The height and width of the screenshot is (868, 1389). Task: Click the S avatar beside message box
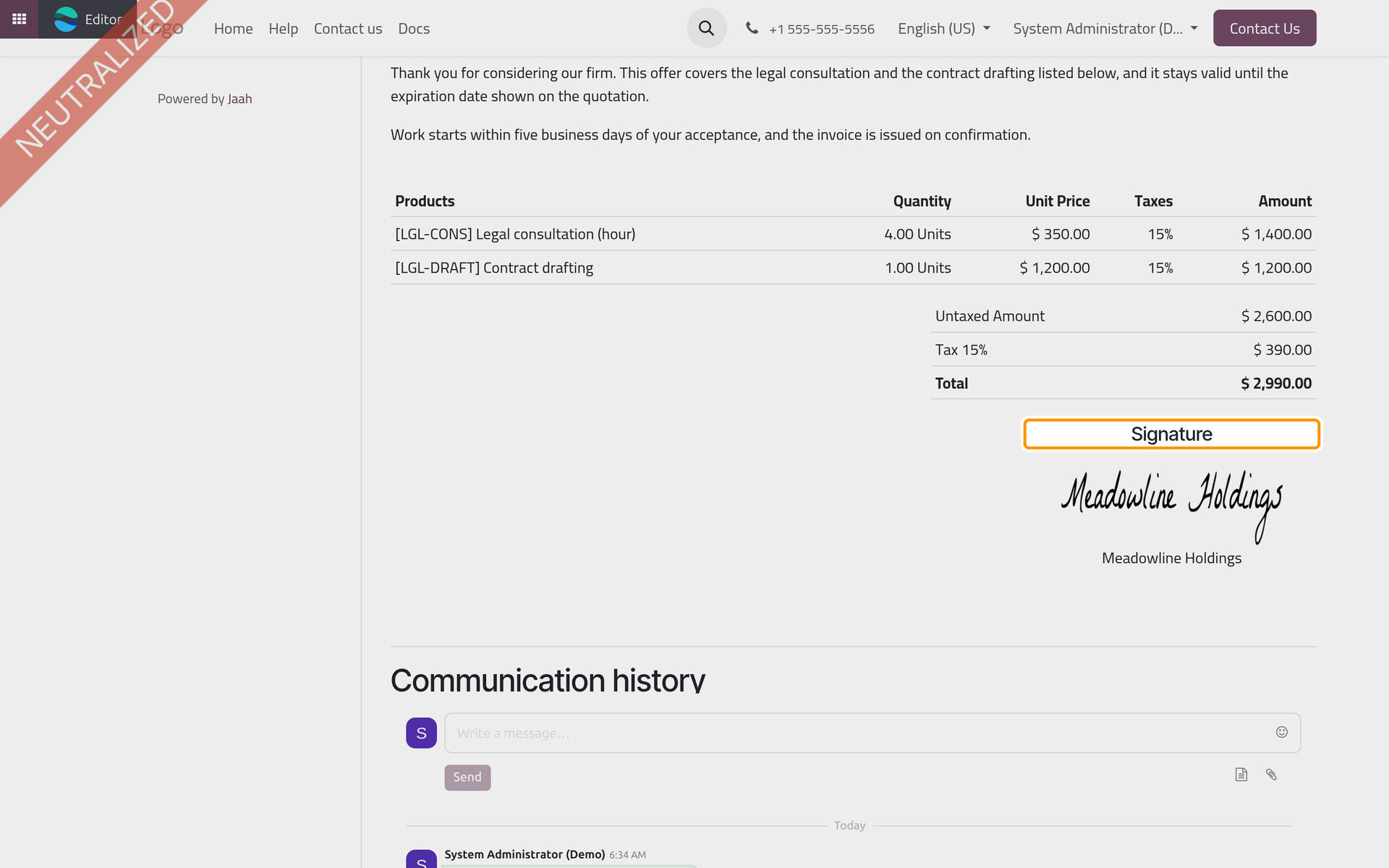(x=421, y=733)
